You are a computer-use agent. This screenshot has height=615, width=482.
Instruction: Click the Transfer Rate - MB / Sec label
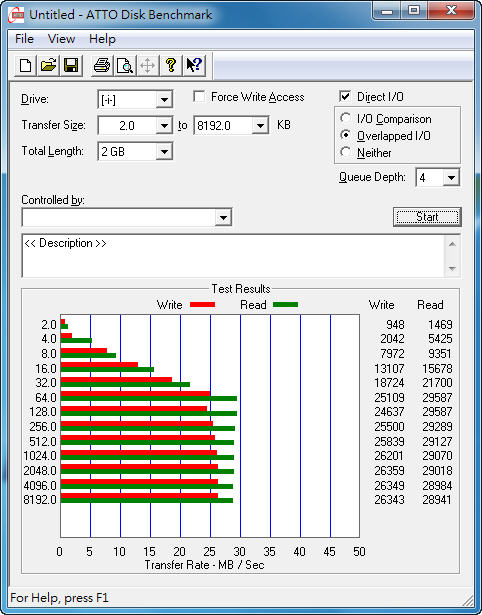click(x=204, y=565)
